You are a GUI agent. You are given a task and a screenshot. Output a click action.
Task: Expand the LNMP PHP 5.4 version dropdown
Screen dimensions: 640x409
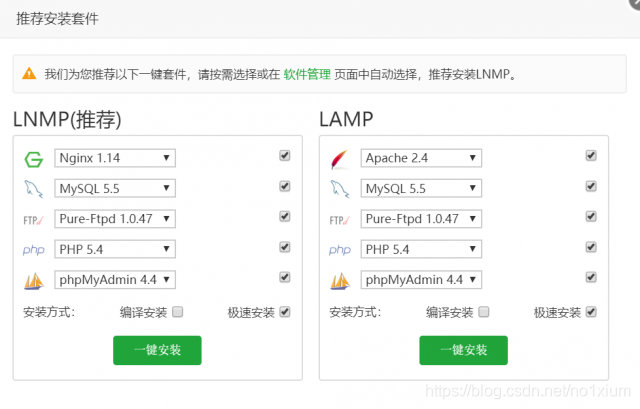pos(115,249)
